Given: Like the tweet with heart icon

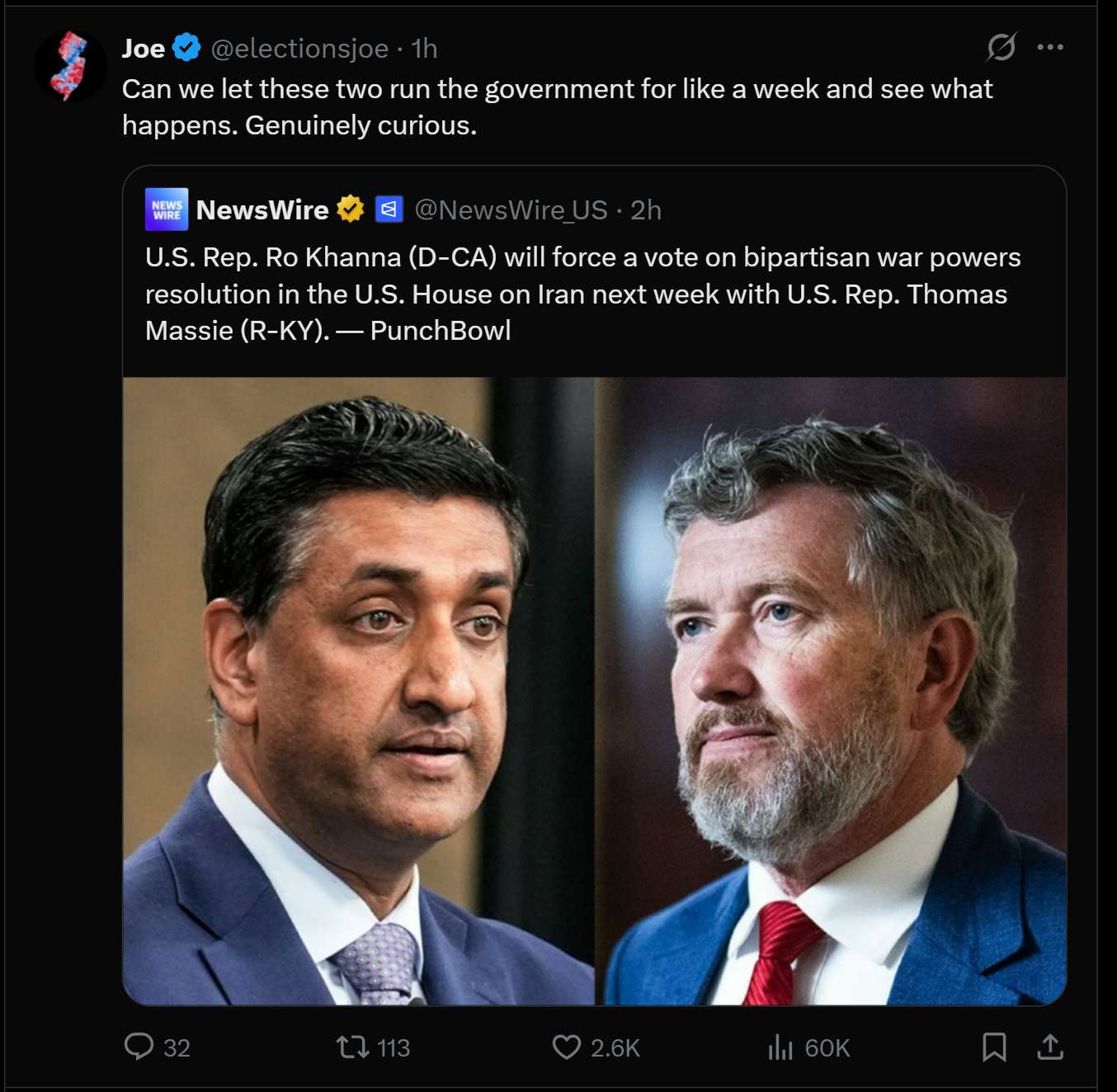Looking at the screenshot, I should coord(566,1047).
